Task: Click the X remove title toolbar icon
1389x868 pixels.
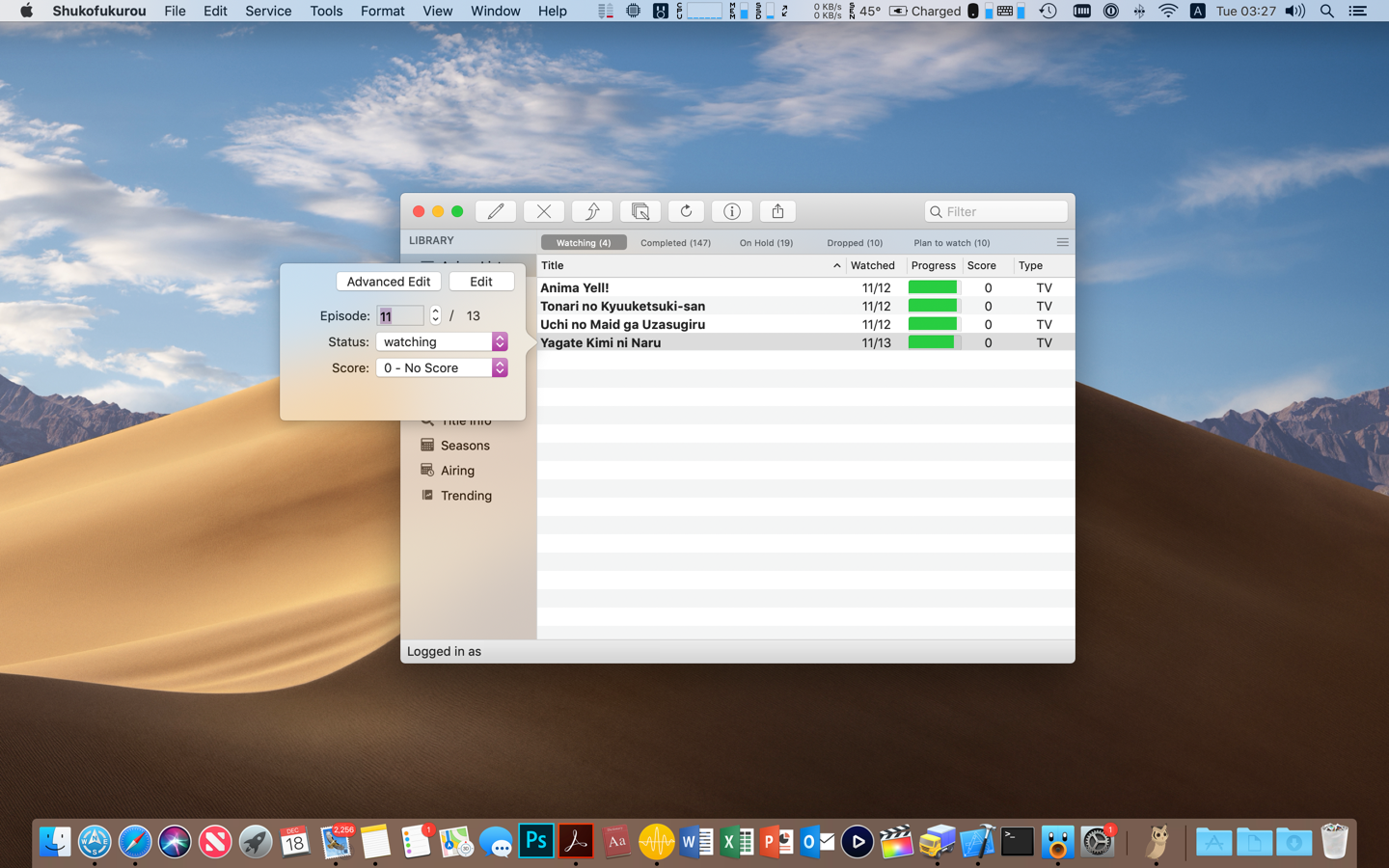Action: [544, 211]
